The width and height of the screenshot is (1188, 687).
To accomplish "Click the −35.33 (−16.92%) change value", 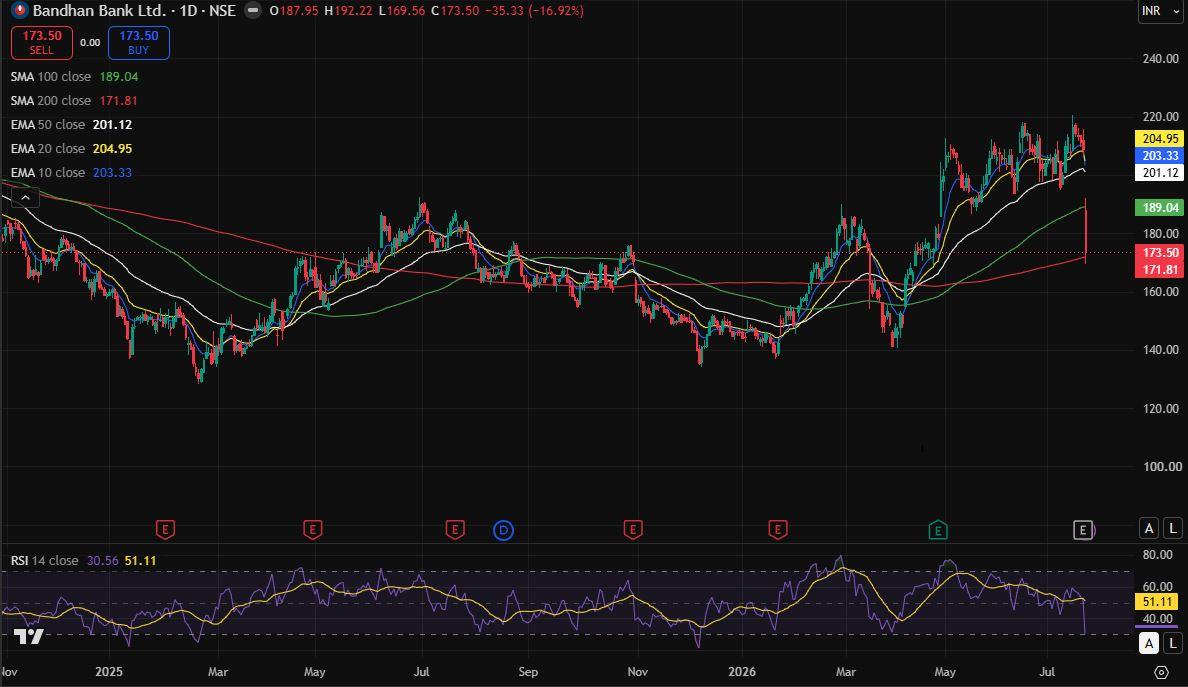I will click(536, 11).
